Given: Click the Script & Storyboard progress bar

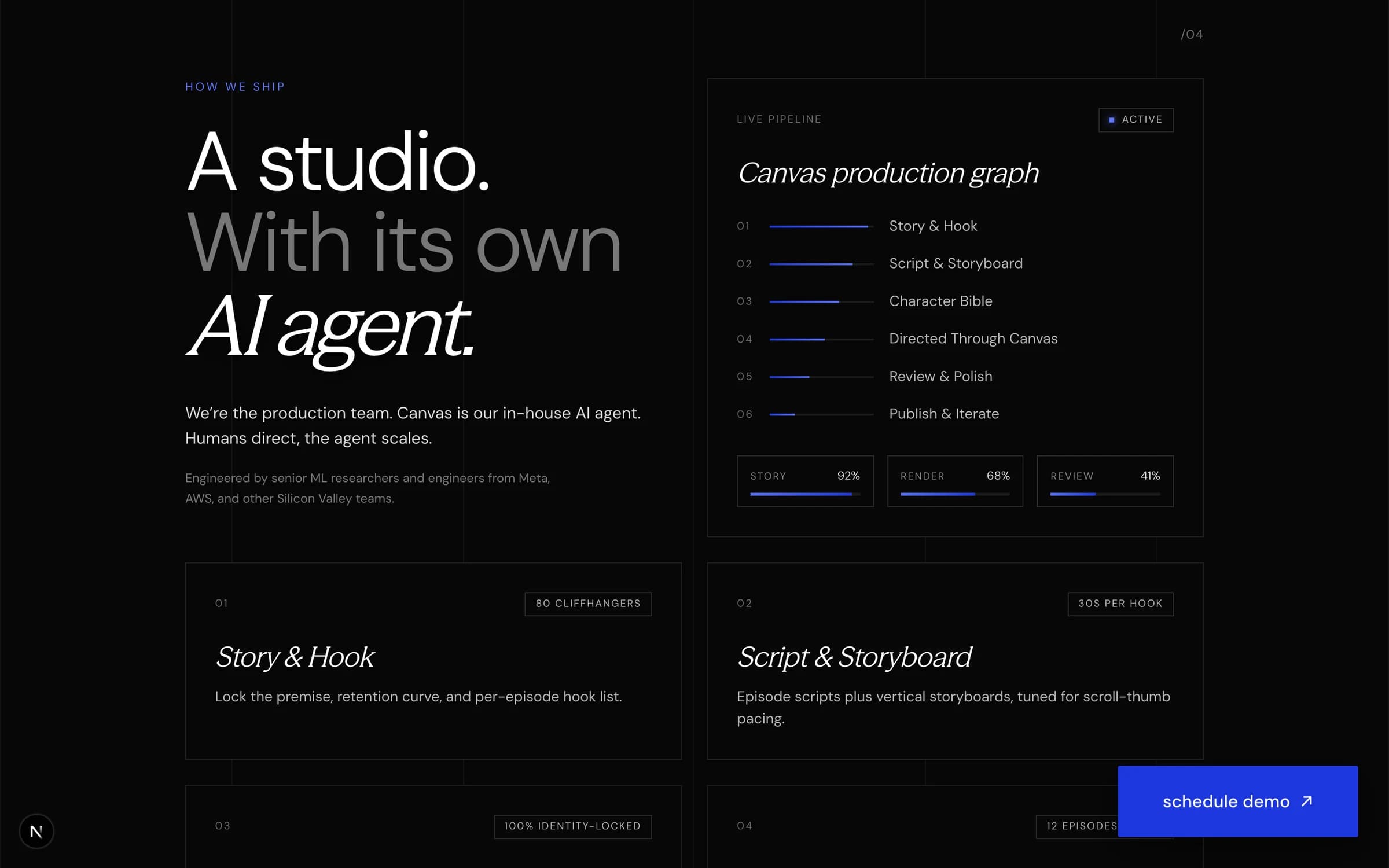Looking at the screenshot, I should (x=821, y=264).
